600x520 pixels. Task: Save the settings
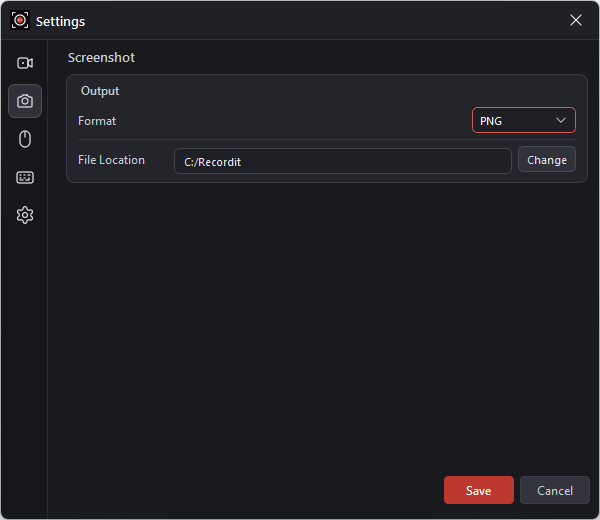[478, 490]
